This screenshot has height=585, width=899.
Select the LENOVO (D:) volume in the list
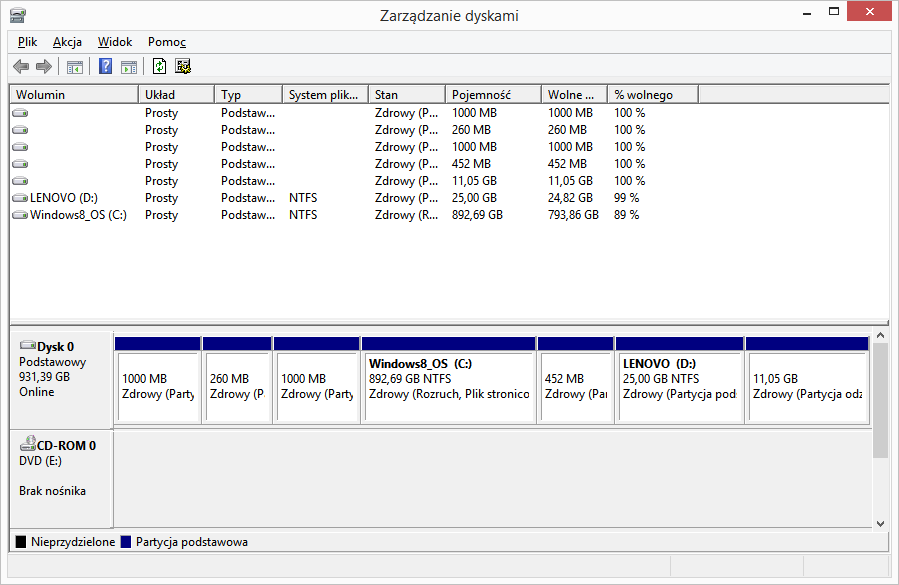63,198
